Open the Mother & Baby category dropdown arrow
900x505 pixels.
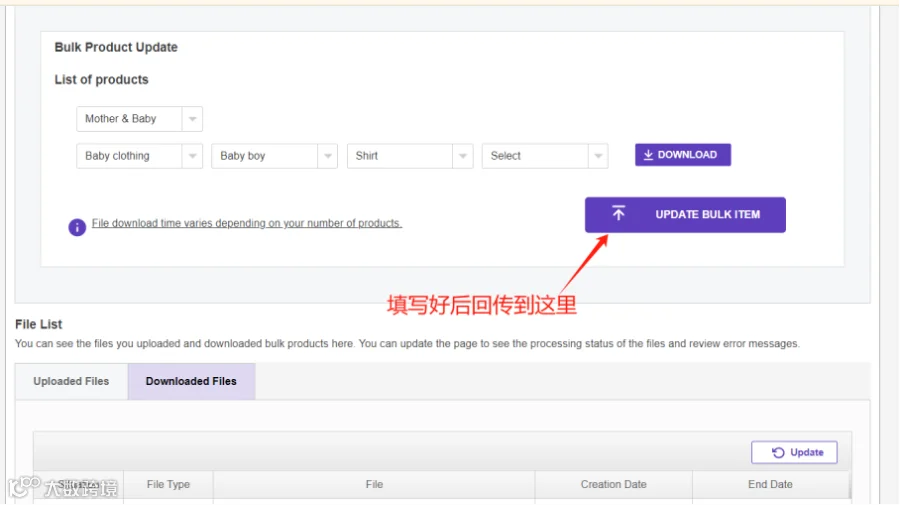pyautogui.click(x=192, y=119)
